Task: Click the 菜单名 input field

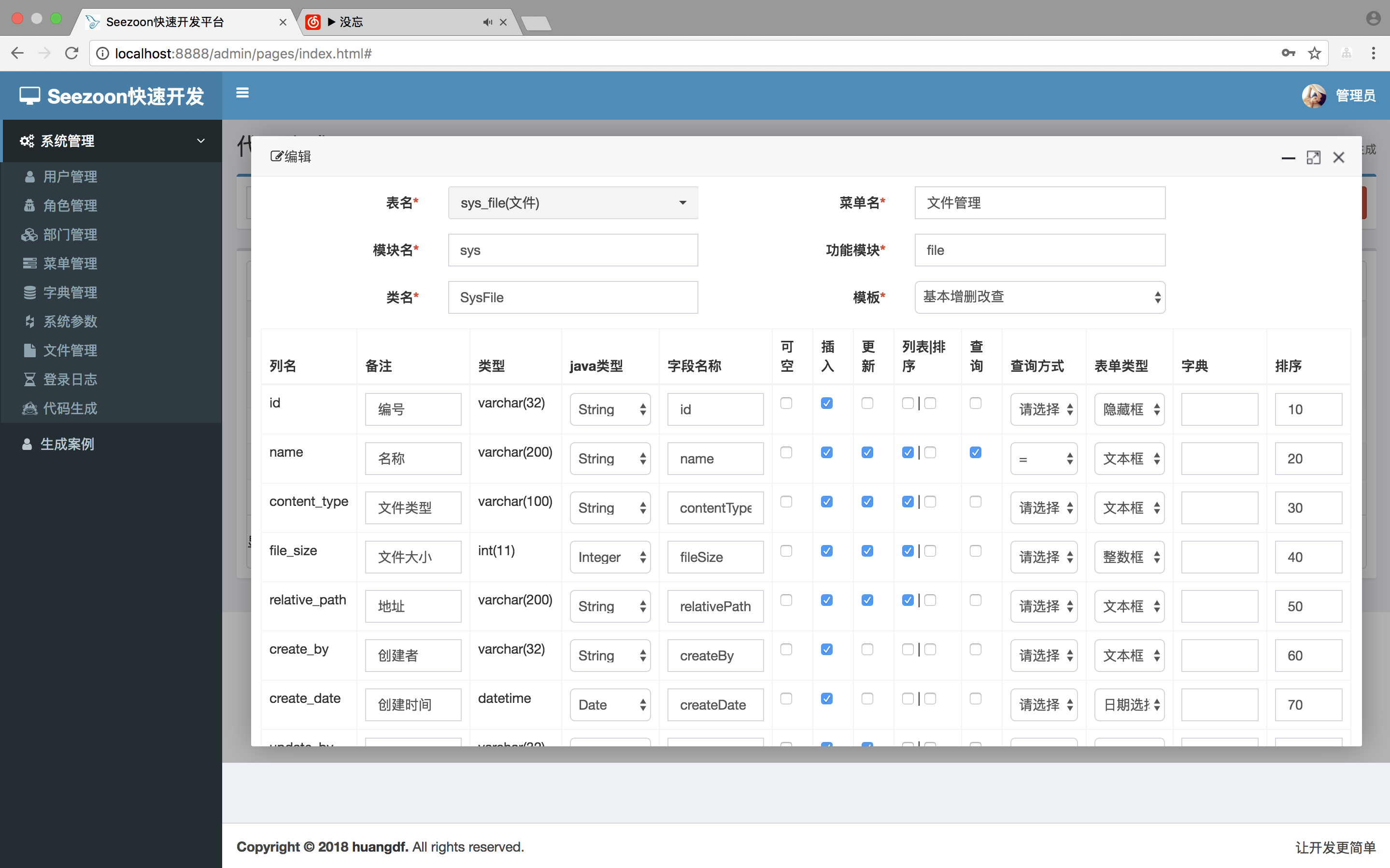Action: (x=1039, y=203)
